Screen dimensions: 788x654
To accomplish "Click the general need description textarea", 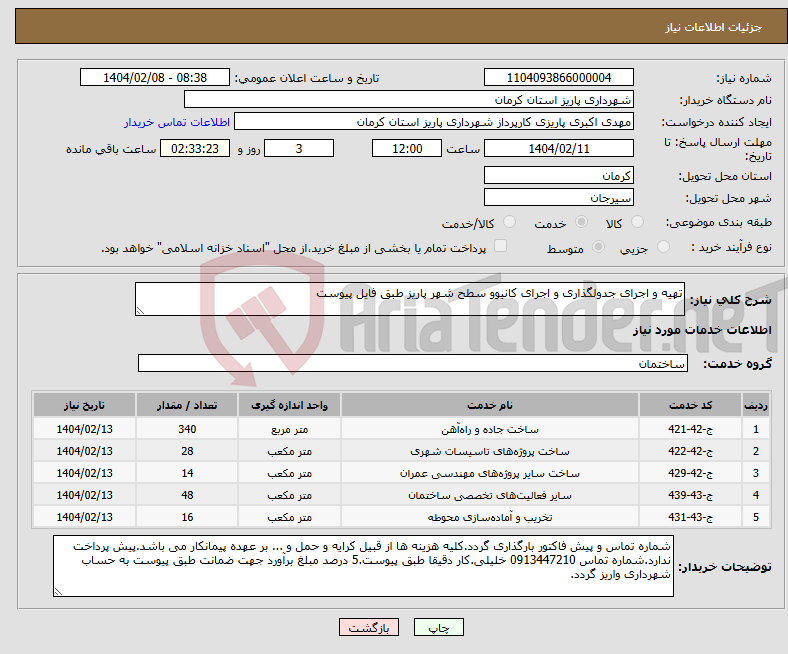I will point(410,299).
